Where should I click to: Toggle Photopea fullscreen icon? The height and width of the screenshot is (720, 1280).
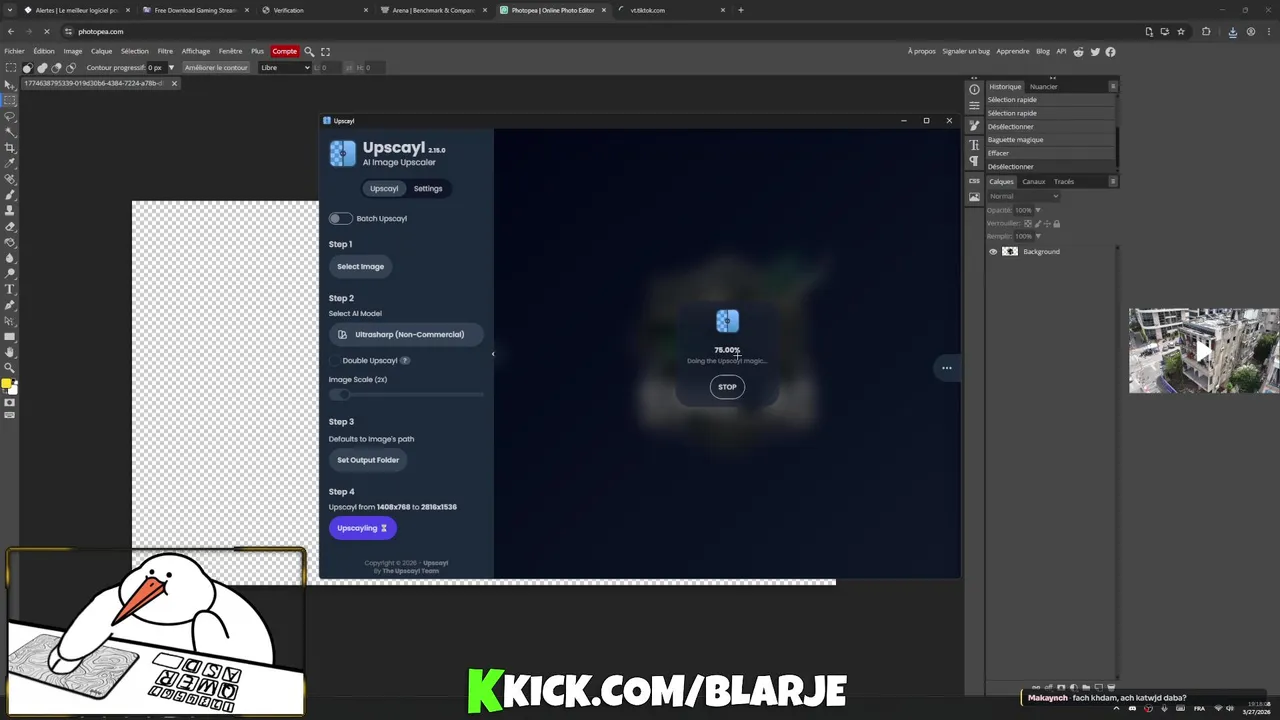click(325, 51)
